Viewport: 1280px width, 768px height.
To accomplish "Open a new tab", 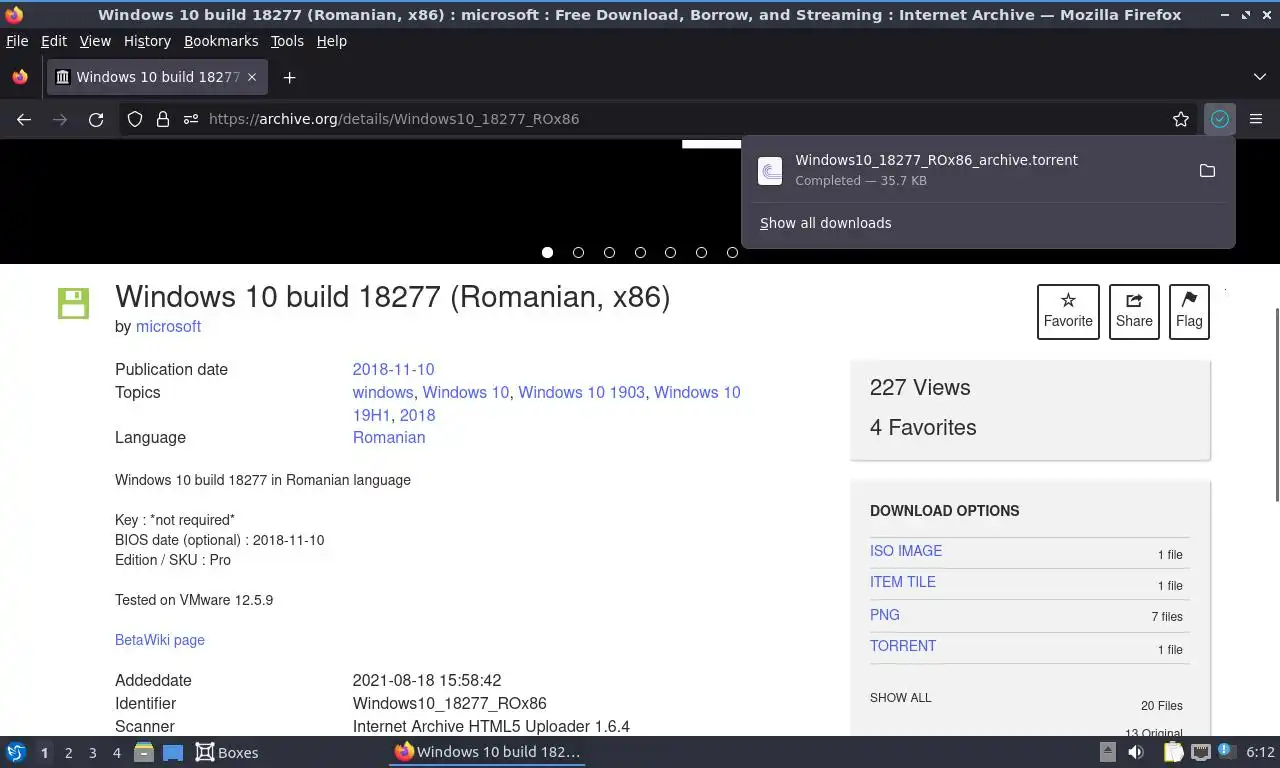I will click(x=289, y=77).
